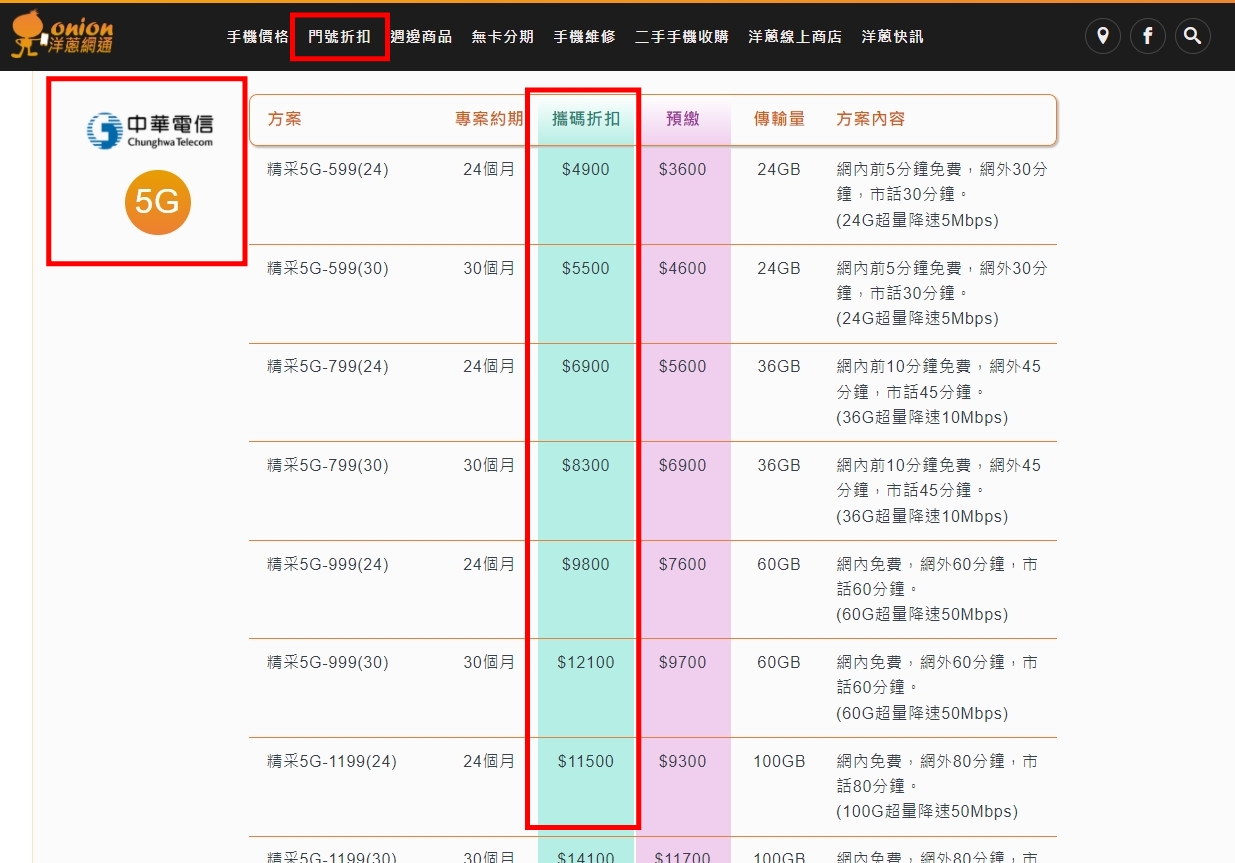Open the 二手手機收購 menu

[x=682, y=37]
